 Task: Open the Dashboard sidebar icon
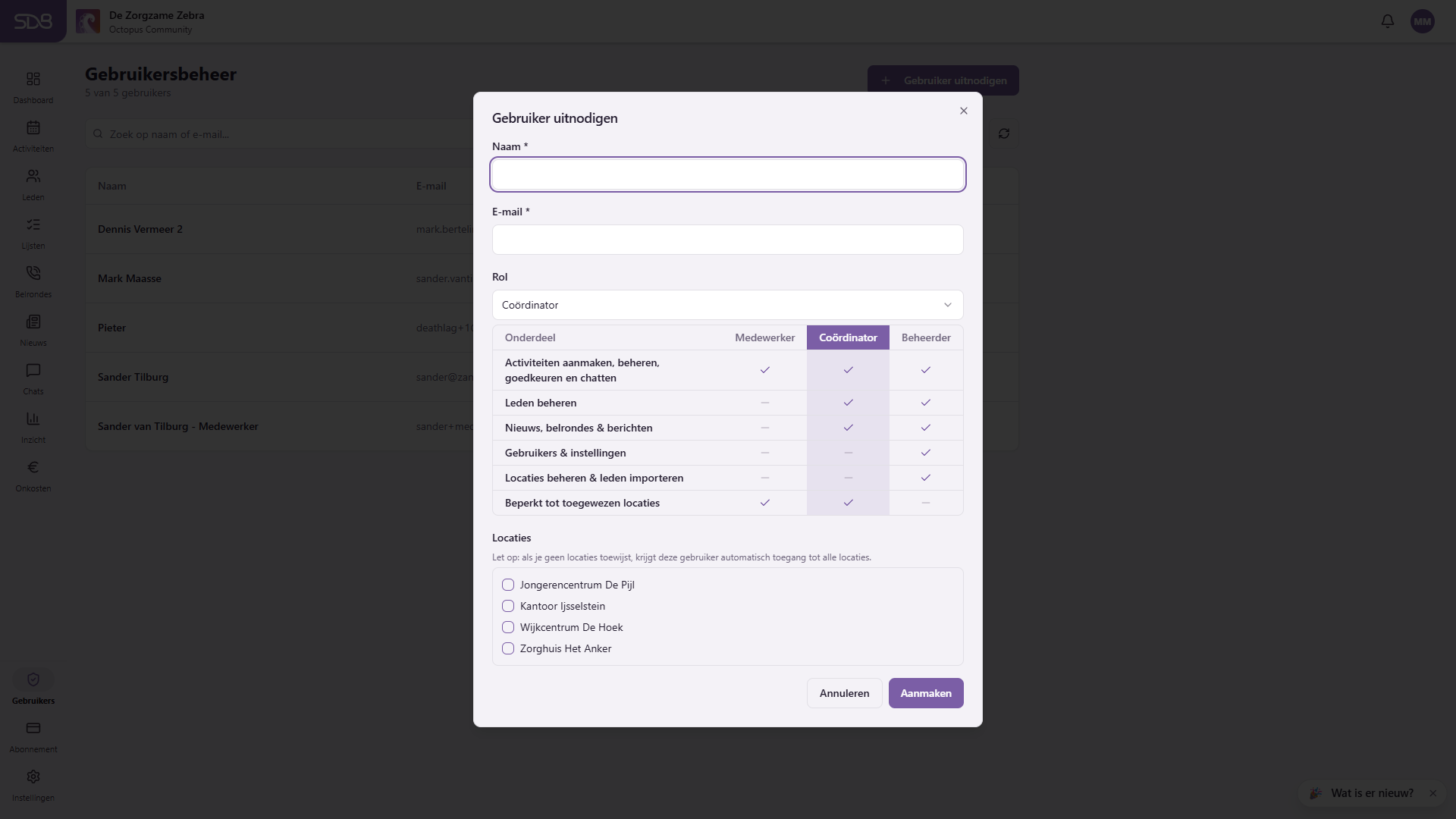[33, 80]
